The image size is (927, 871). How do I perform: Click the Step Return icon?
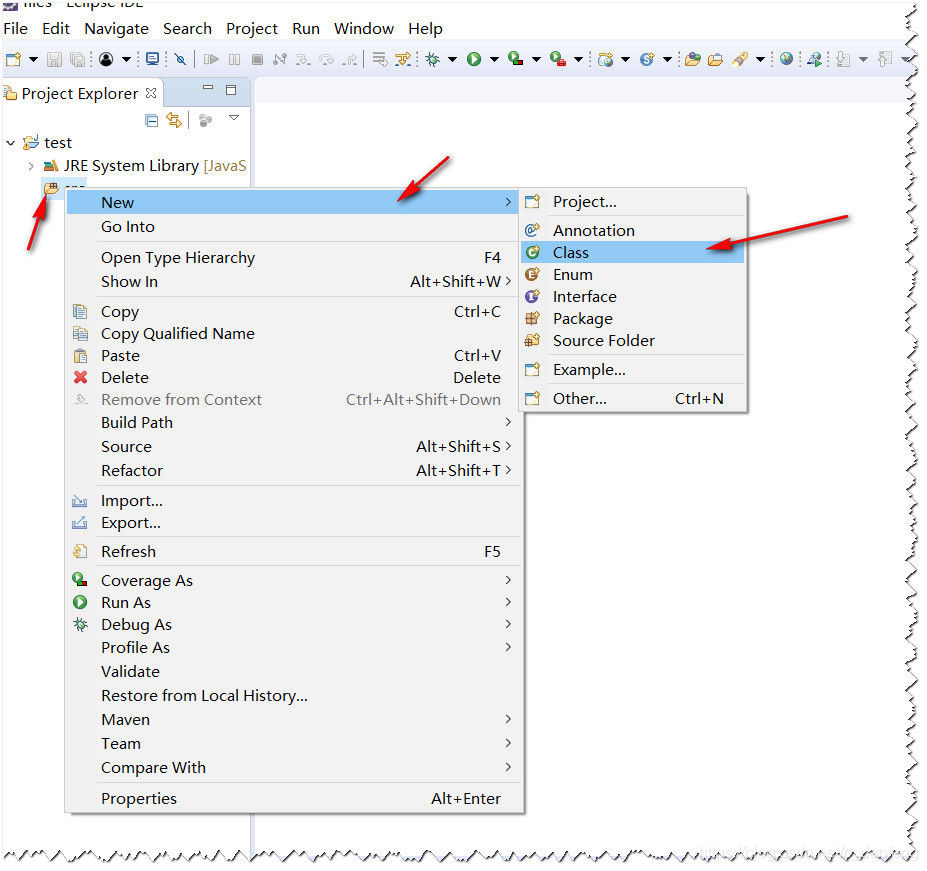point(350,59)
